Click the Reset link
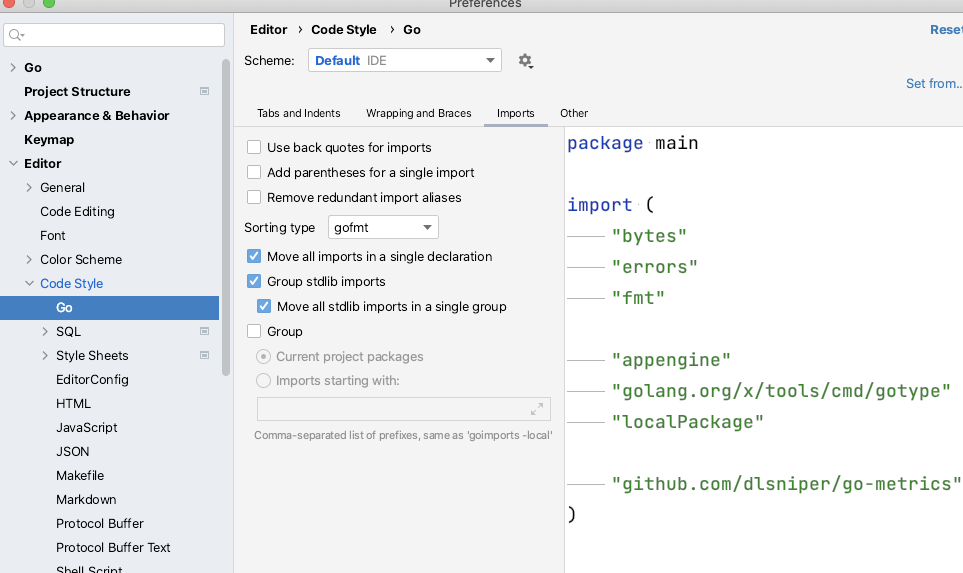The height and width of the screenshot is (573, 963). [945, 30]
